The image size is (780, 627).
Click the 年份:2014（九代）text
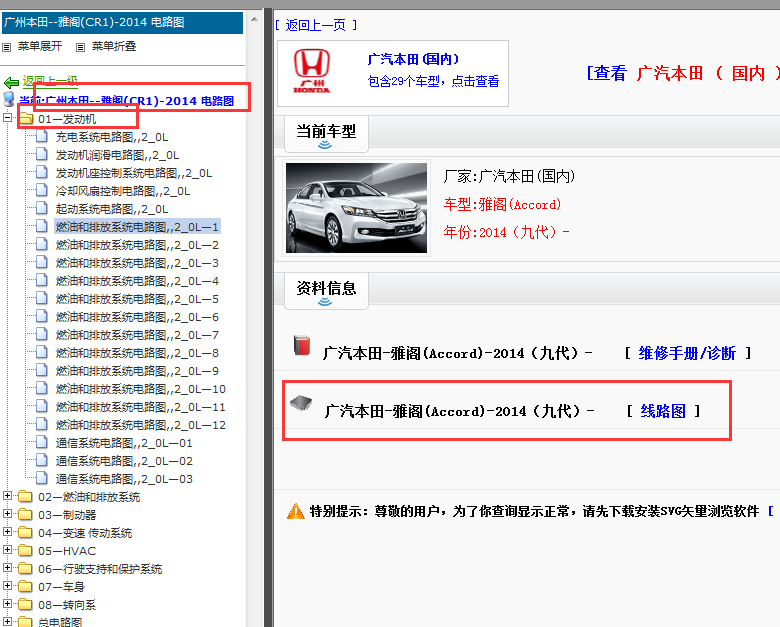click(506, 232)
